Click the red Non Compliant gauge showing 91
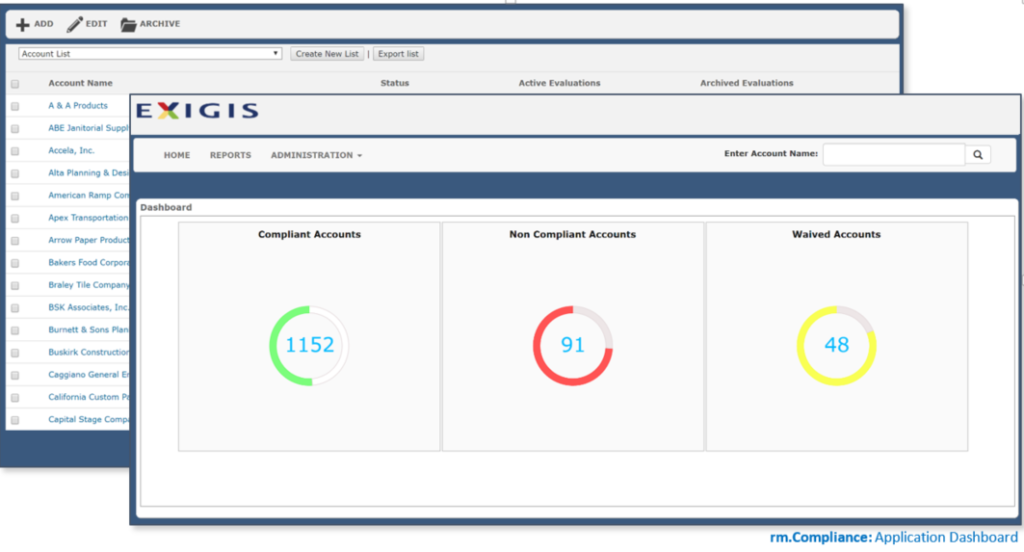1024x552 pixels. (573, 345)
